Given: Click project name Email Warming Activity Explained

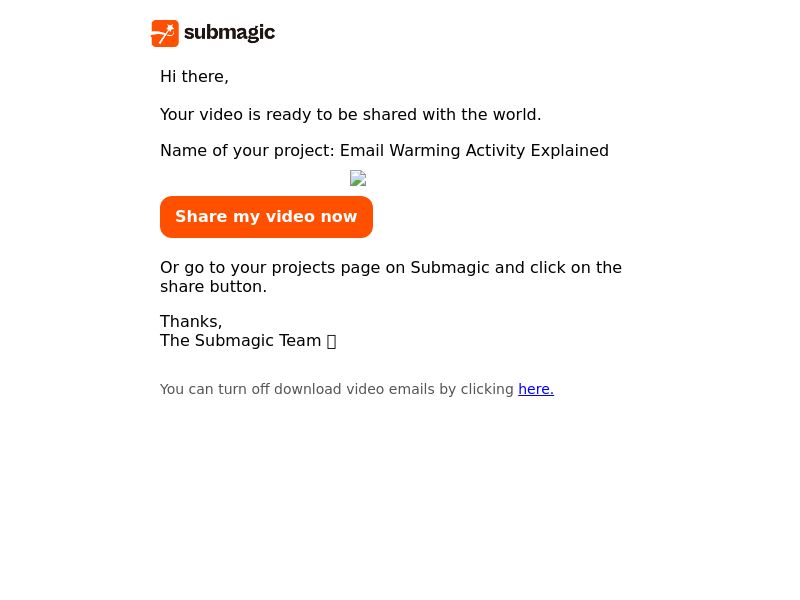Looking at the screenshot, I should pos(474,151).
